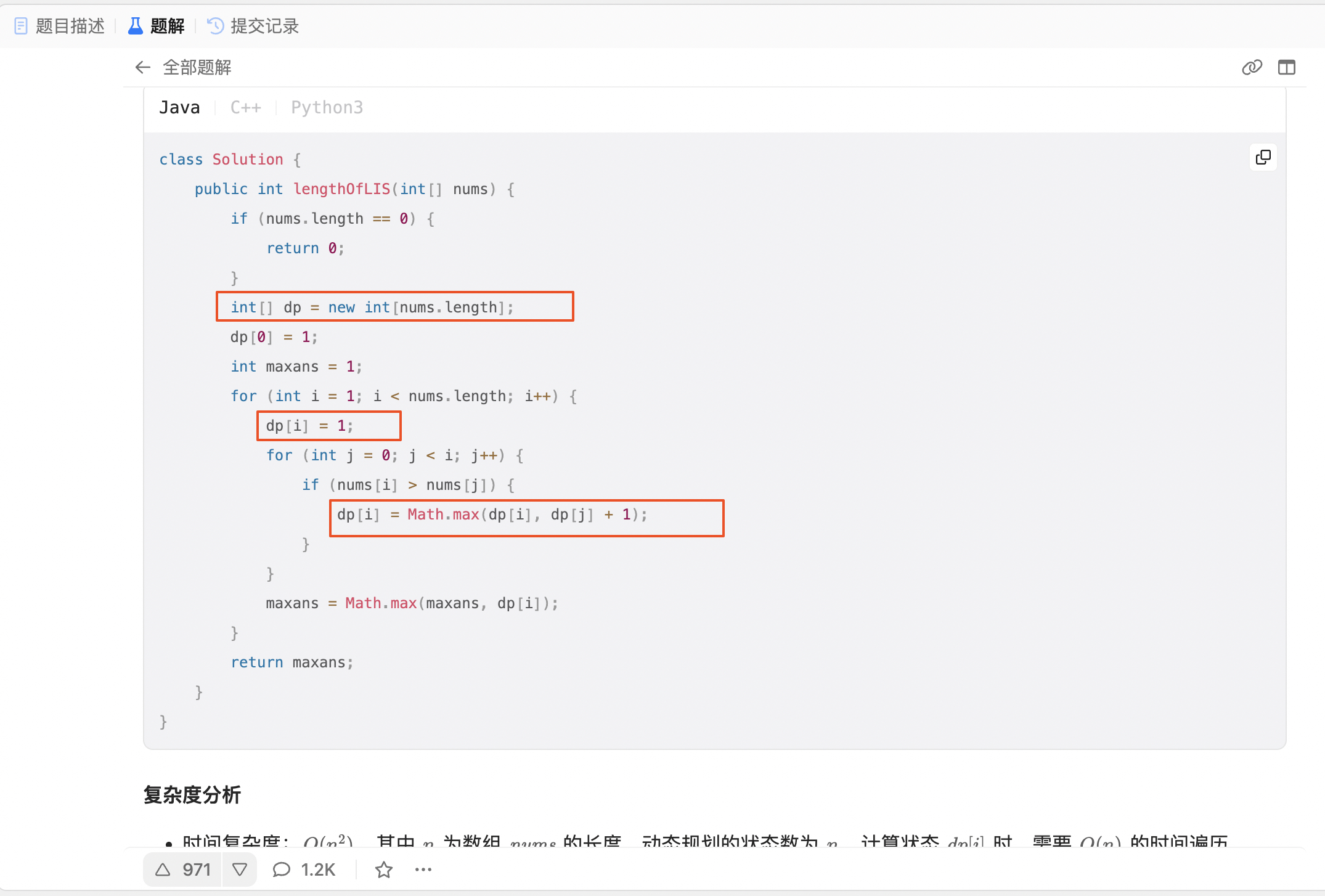Click the 全部题解 link text

tap(197, 67)
